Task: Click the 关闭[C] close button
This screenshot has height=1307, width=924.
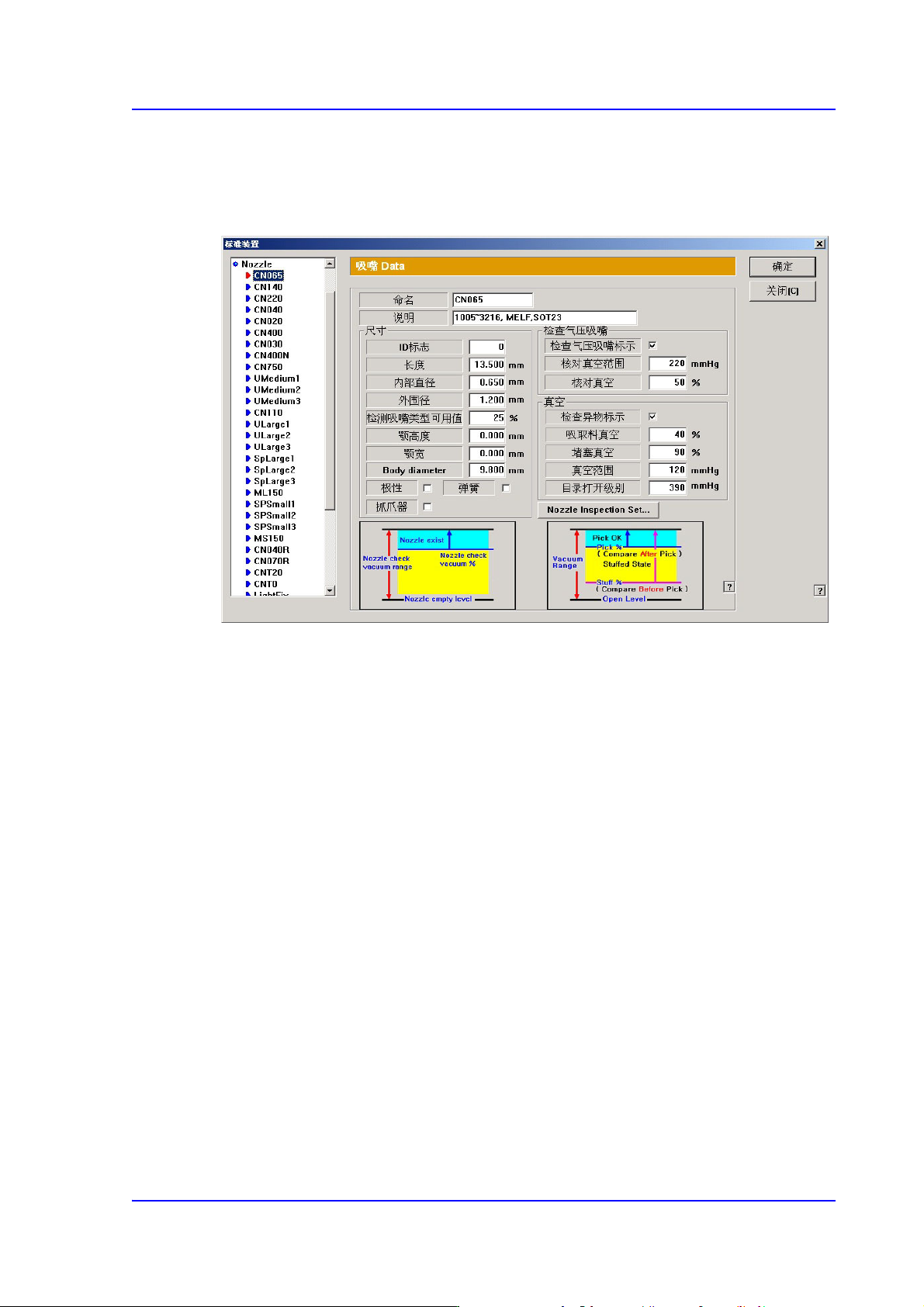Action: pyautogui.click(x=782, y=291)
